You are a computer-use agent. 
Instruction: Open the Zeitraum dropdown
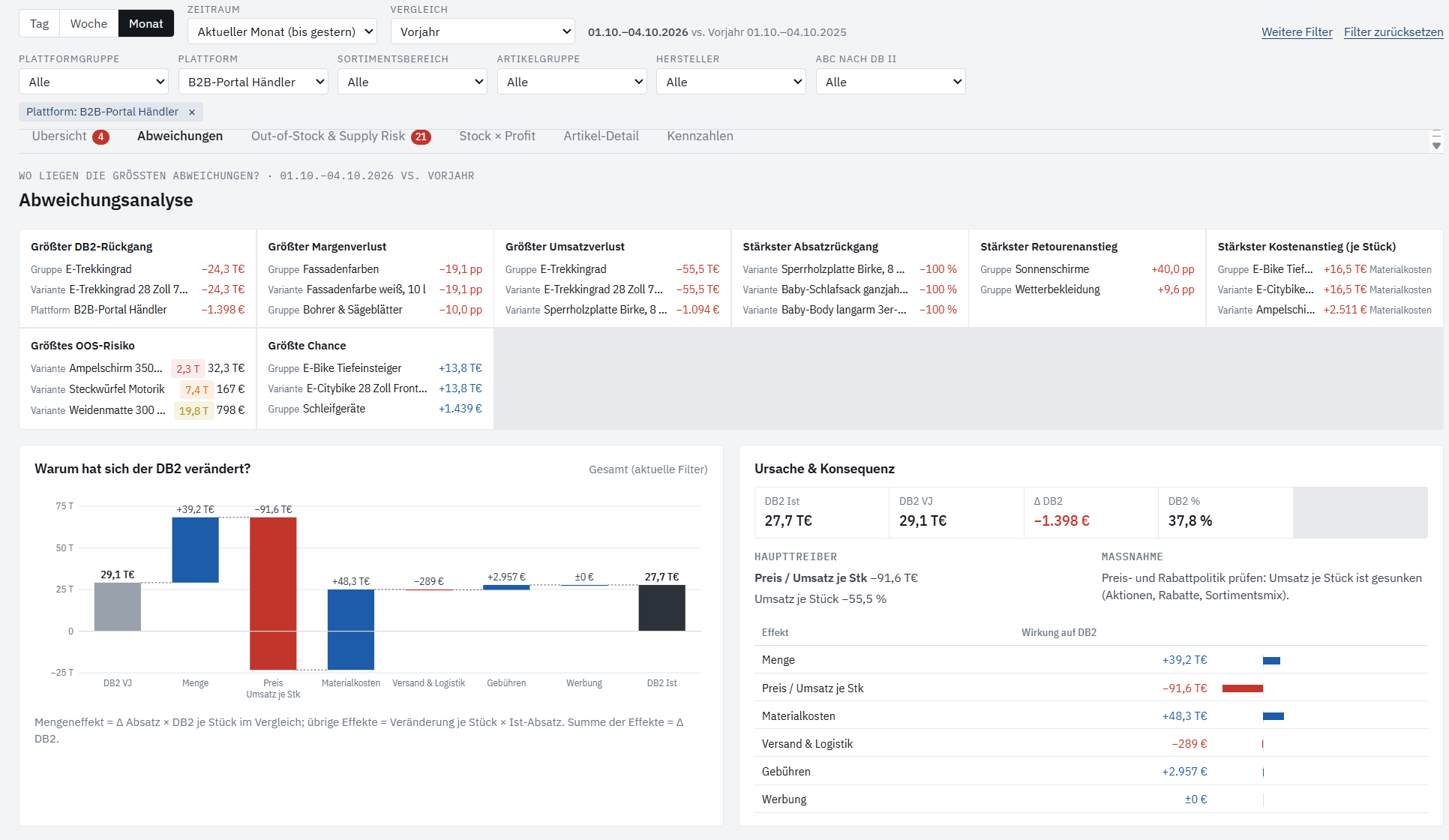point(282,31)
